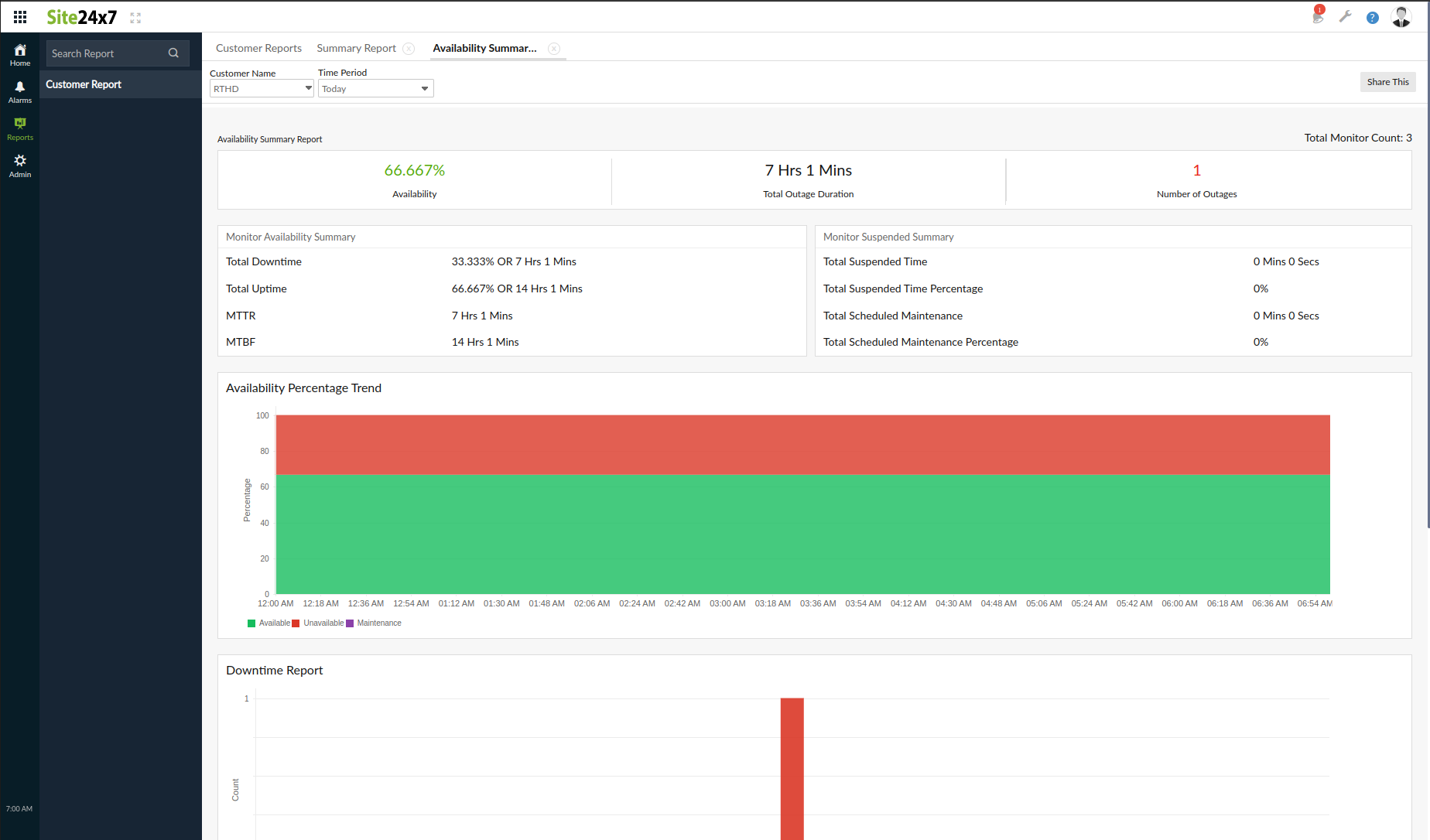Open Alarms bell in the sidebar

[x=20, y=92]
